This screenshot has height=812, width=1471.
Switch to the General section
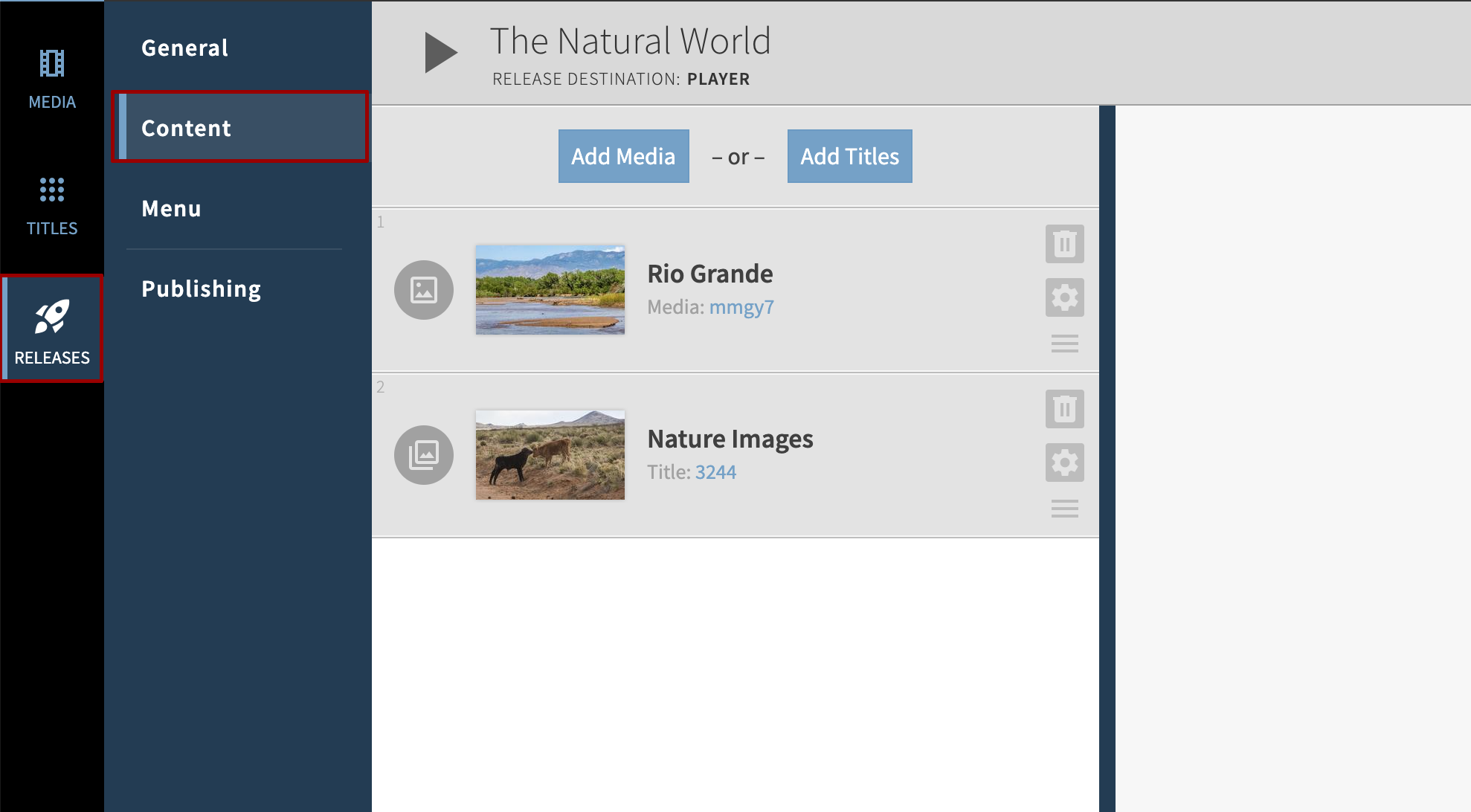pyautogui.click(x=184, y=47)
